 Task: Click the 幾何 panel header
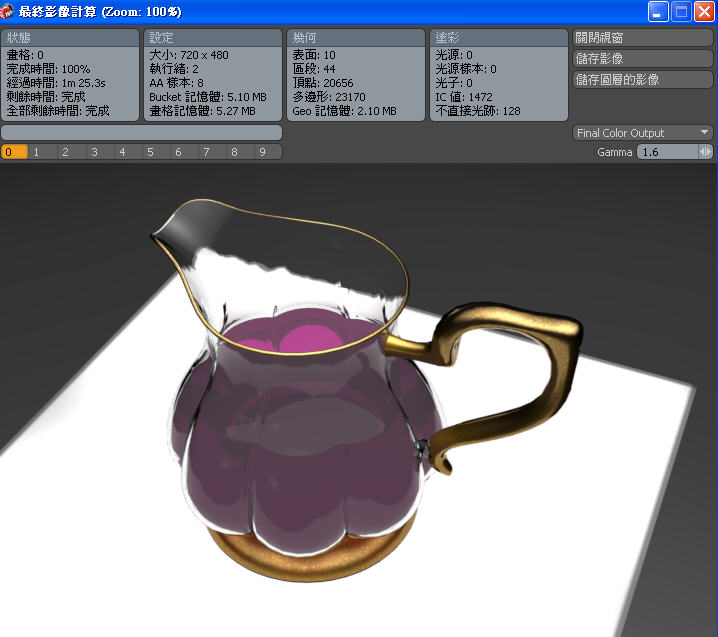(356, 38)
